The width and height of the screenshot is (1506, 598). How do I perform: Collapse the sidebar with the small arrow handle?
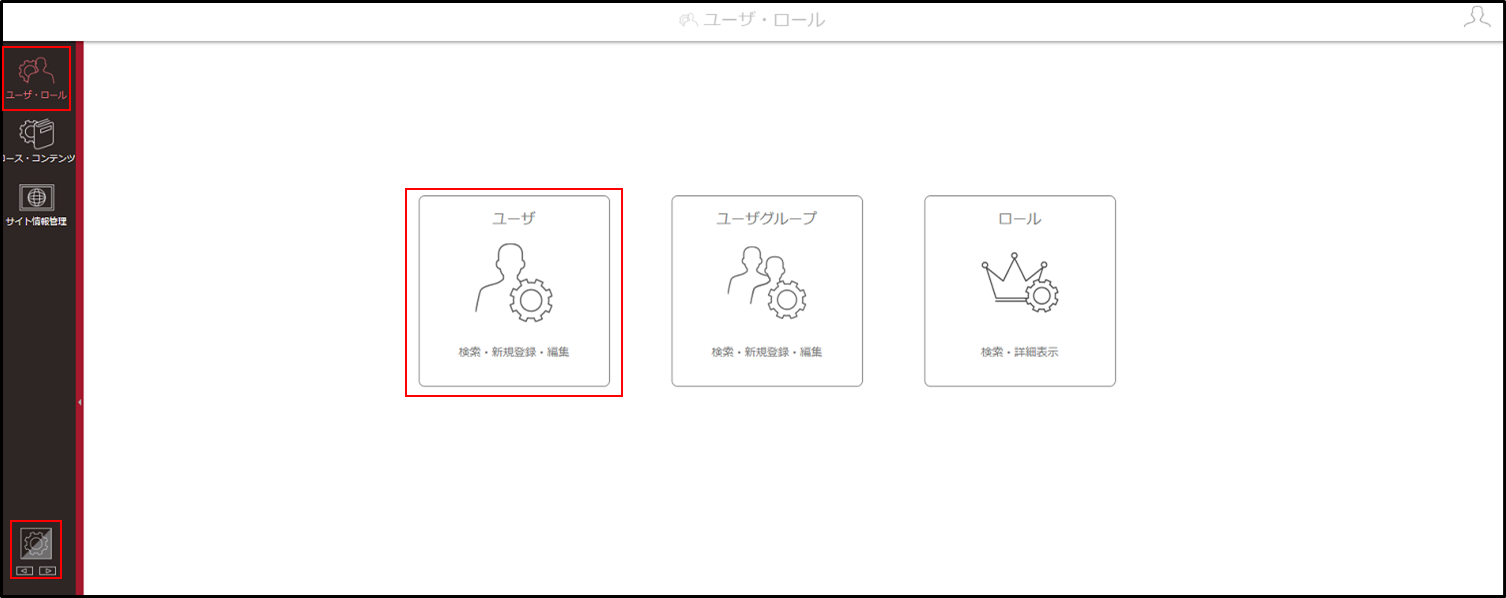point(79,402)
